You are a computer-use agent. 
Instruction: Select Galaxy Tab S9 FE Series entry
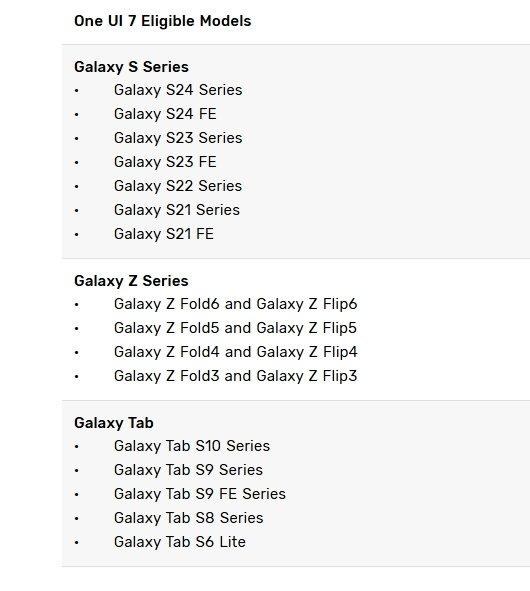pos(200,494)
